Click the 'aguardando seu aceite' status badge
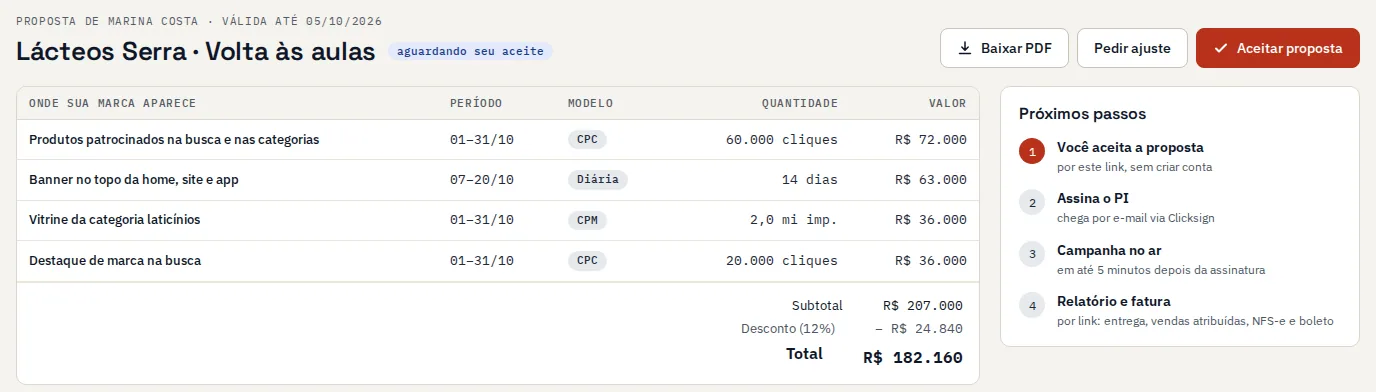This screenshot has width=1376, height=392. click(470, 51)
